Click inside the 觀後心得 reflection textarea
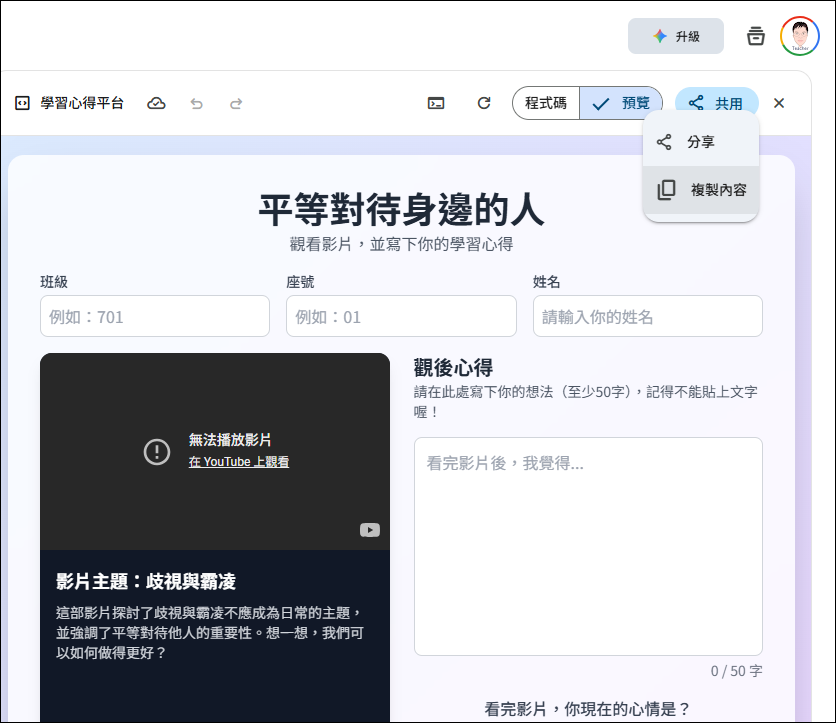 pyautogui.click(x=588, y=547)
